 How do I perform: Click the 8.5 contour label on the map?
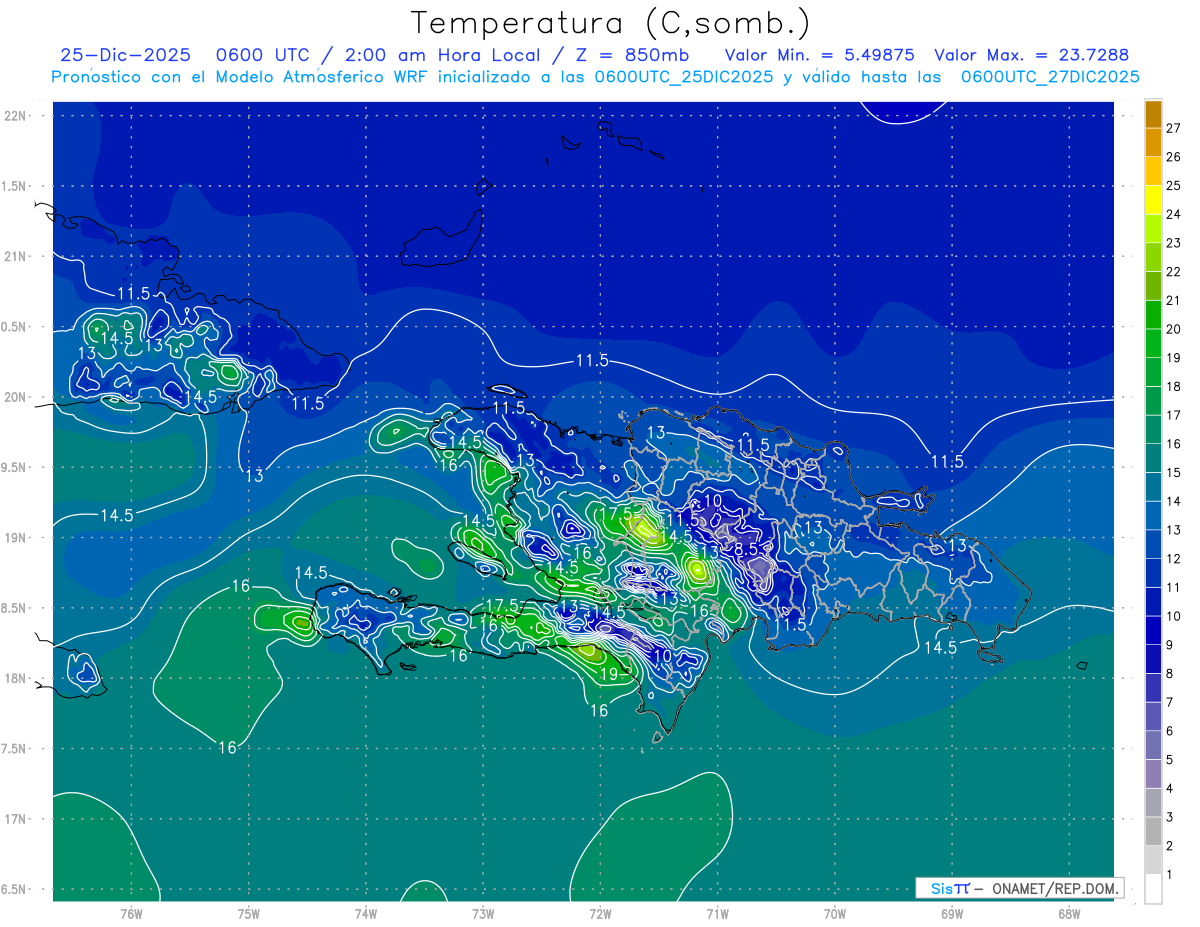pos(746,549)
